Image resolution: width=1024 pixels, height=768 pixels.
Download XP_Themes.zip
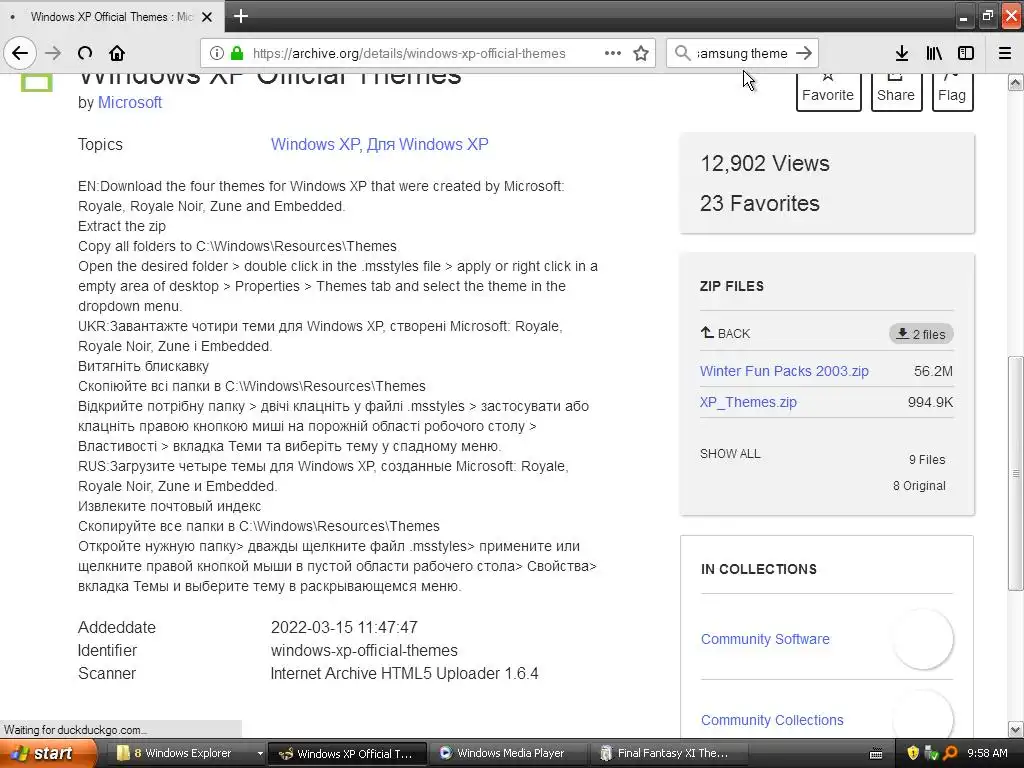coord(748,402)
